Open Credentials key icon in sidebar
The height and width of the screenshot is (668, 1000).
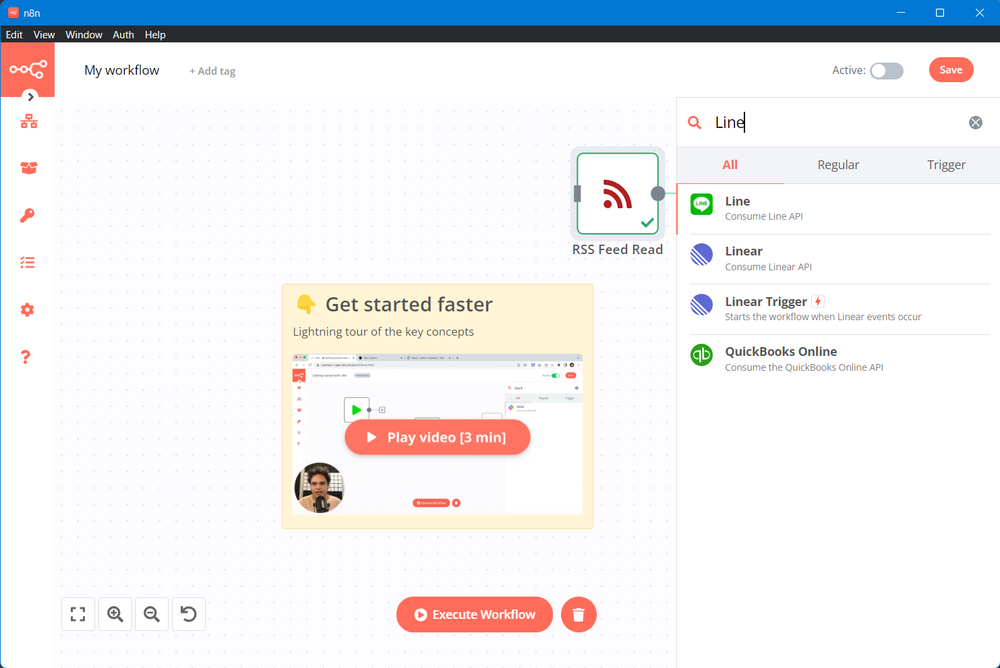coord(28,215)
